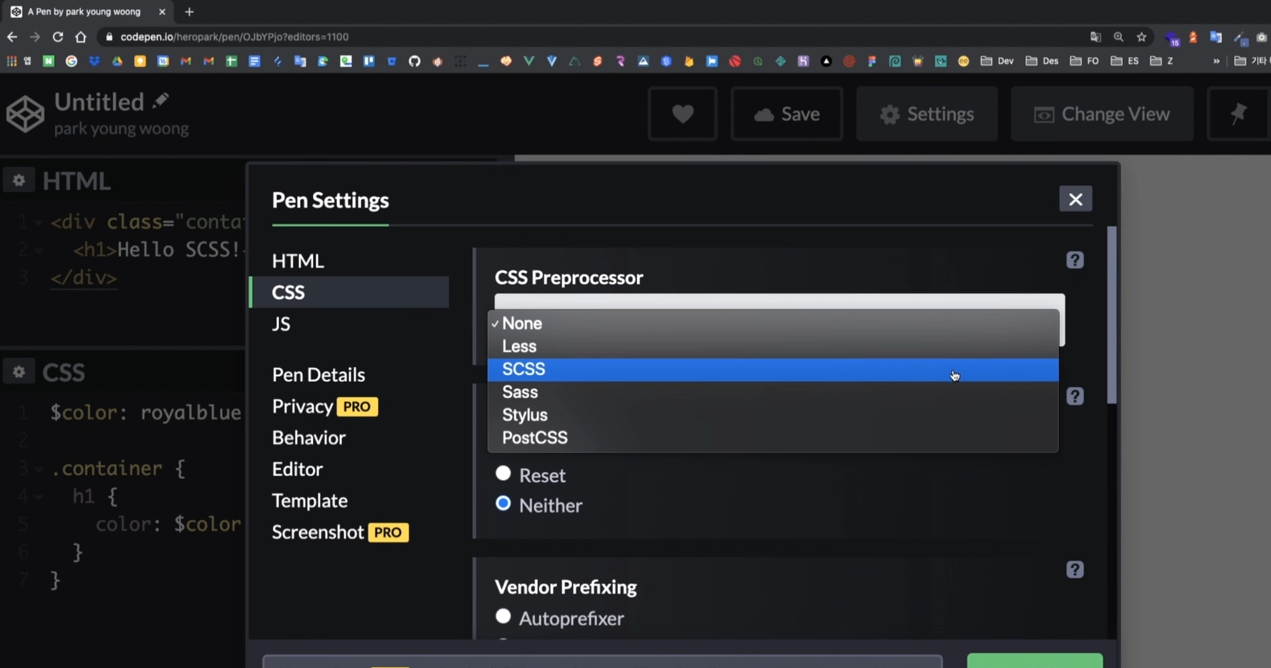Open the Dev bookmarks folder
Image resolution: width=1271 pixels, height=668 pixels.
(x=997, y=61)
